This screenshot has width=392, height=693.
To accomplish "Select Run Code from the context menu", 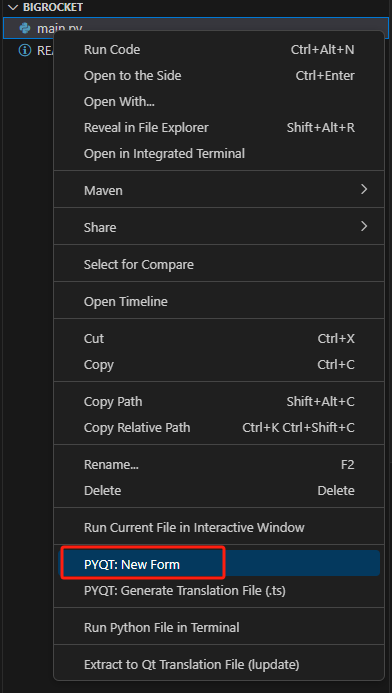I will (219, 50).
